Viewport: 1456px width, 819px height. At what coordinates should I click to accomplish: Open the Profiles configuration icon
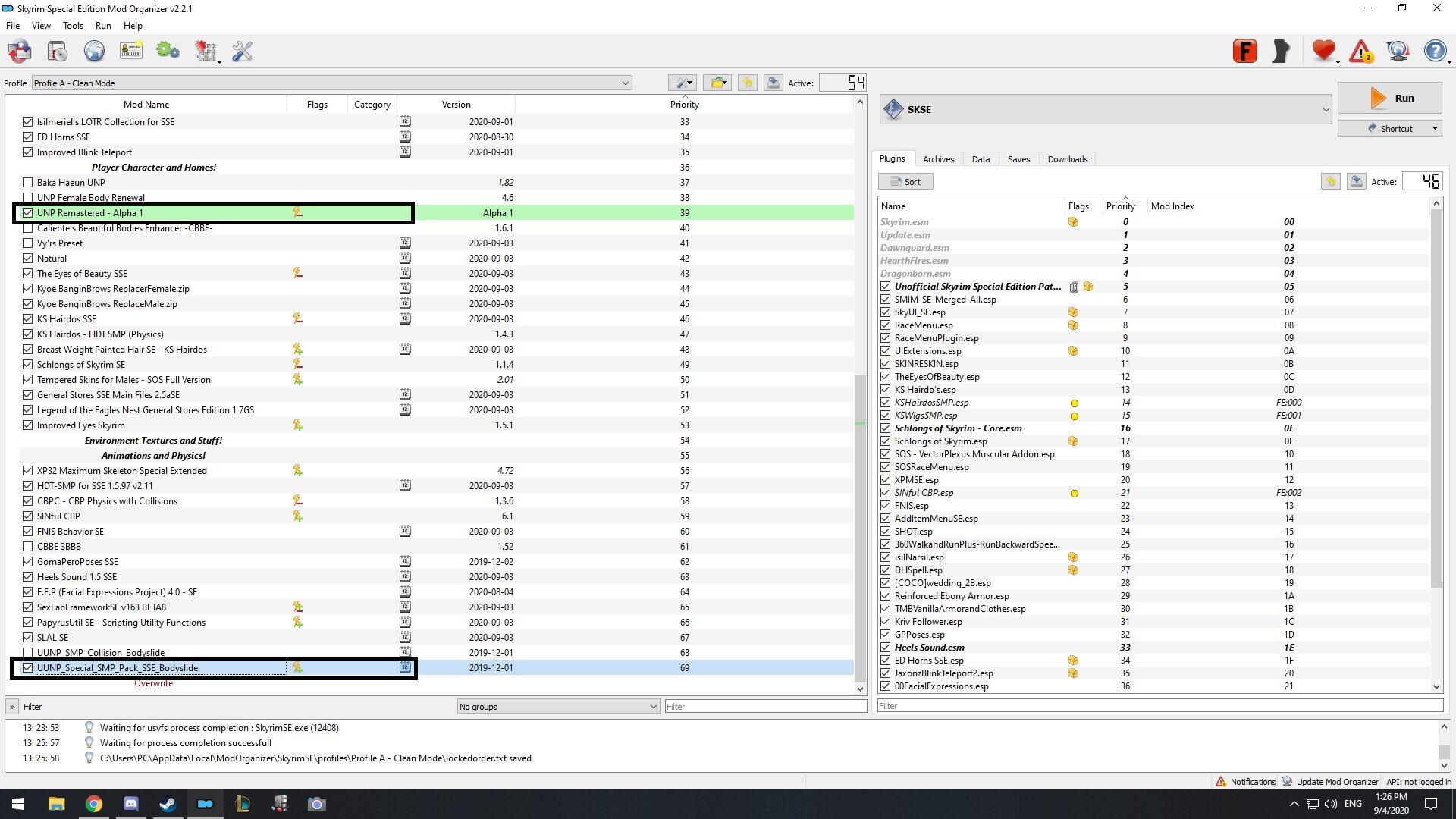click(x=131, y=51)
